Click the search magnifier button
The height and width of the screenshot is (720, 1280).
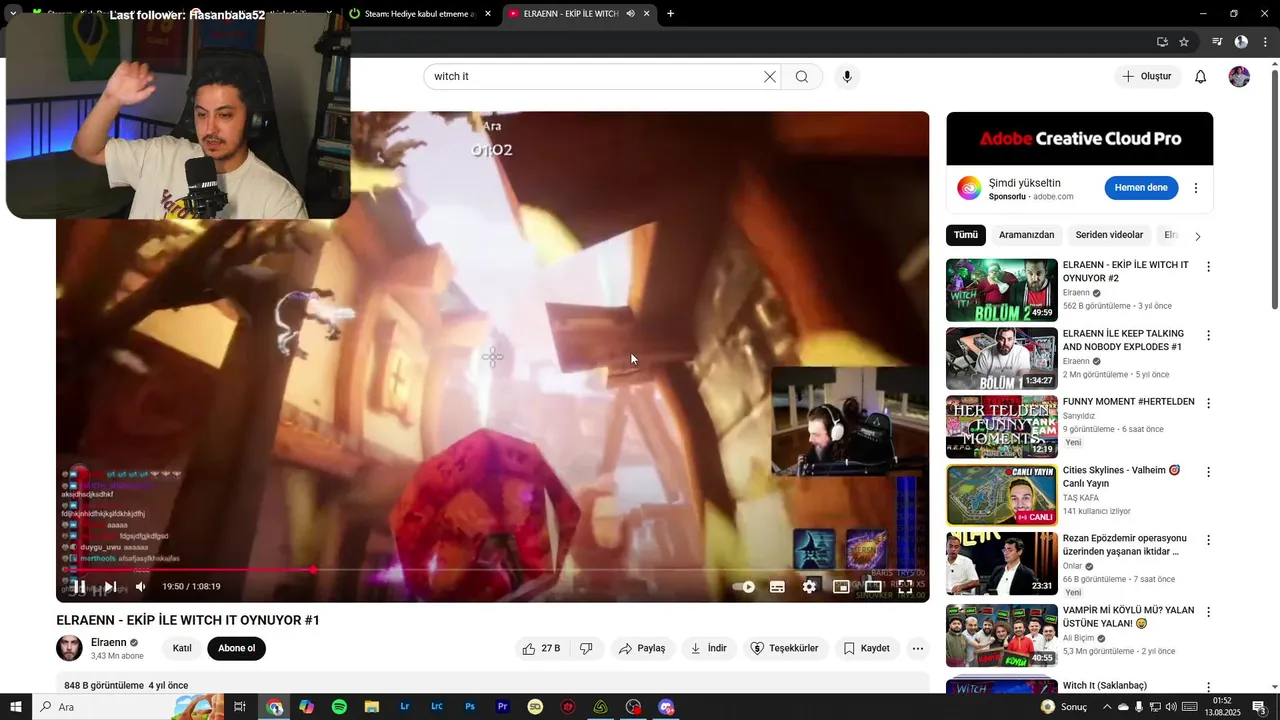click(x=802, y=77)
